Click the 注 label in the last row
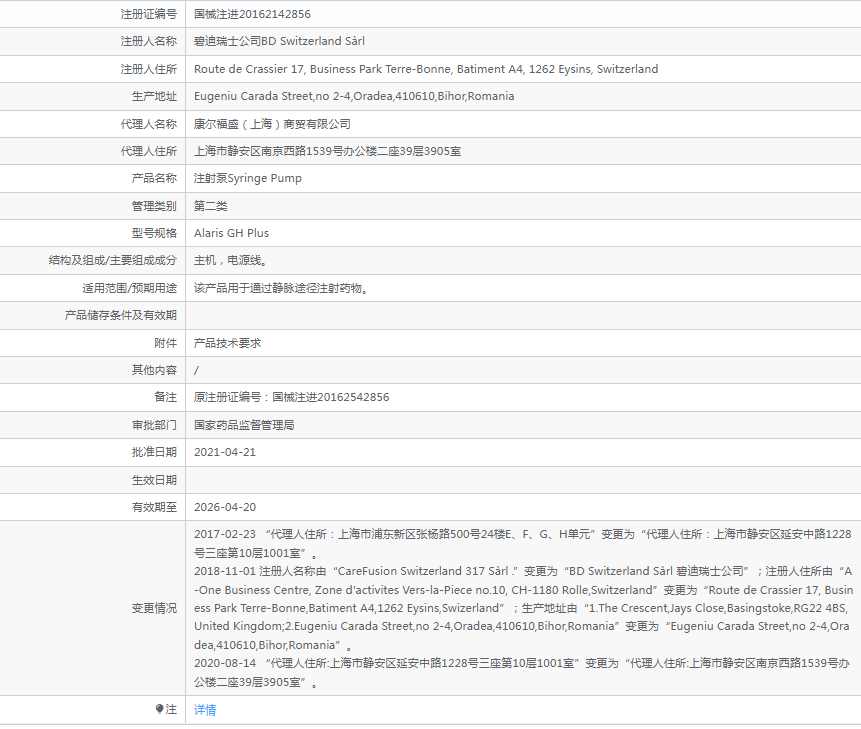The height and width of the screenshot is (729, 861). 171,710
